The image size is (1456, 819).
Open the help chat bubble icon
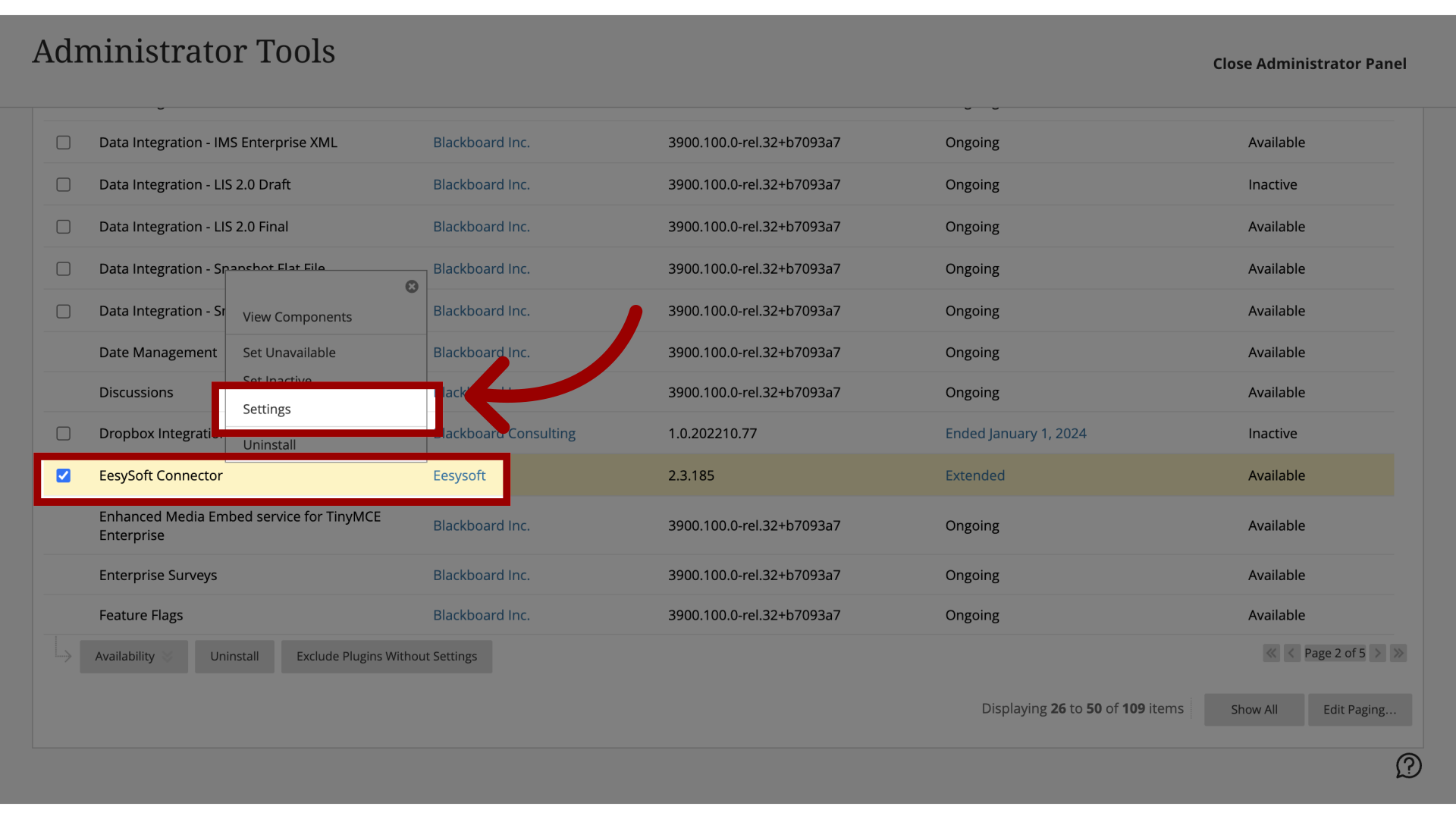(1408, 766)
